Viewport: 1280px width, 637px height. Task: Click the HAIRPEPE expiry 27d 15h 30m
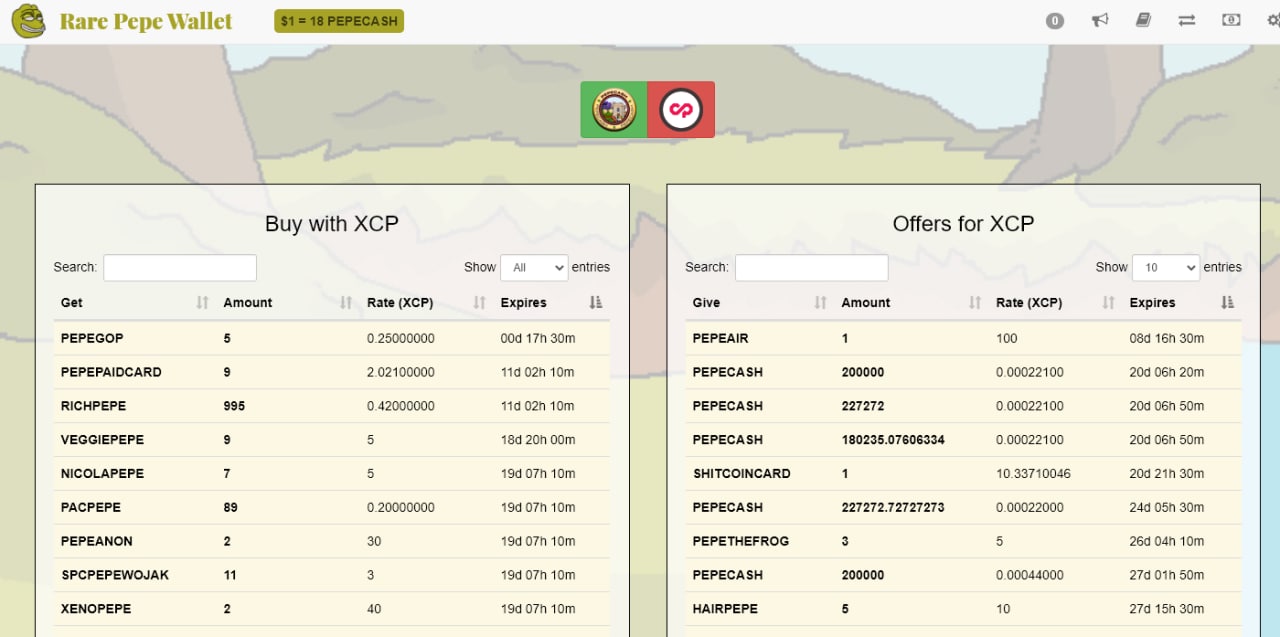(x=1167, y=609)
